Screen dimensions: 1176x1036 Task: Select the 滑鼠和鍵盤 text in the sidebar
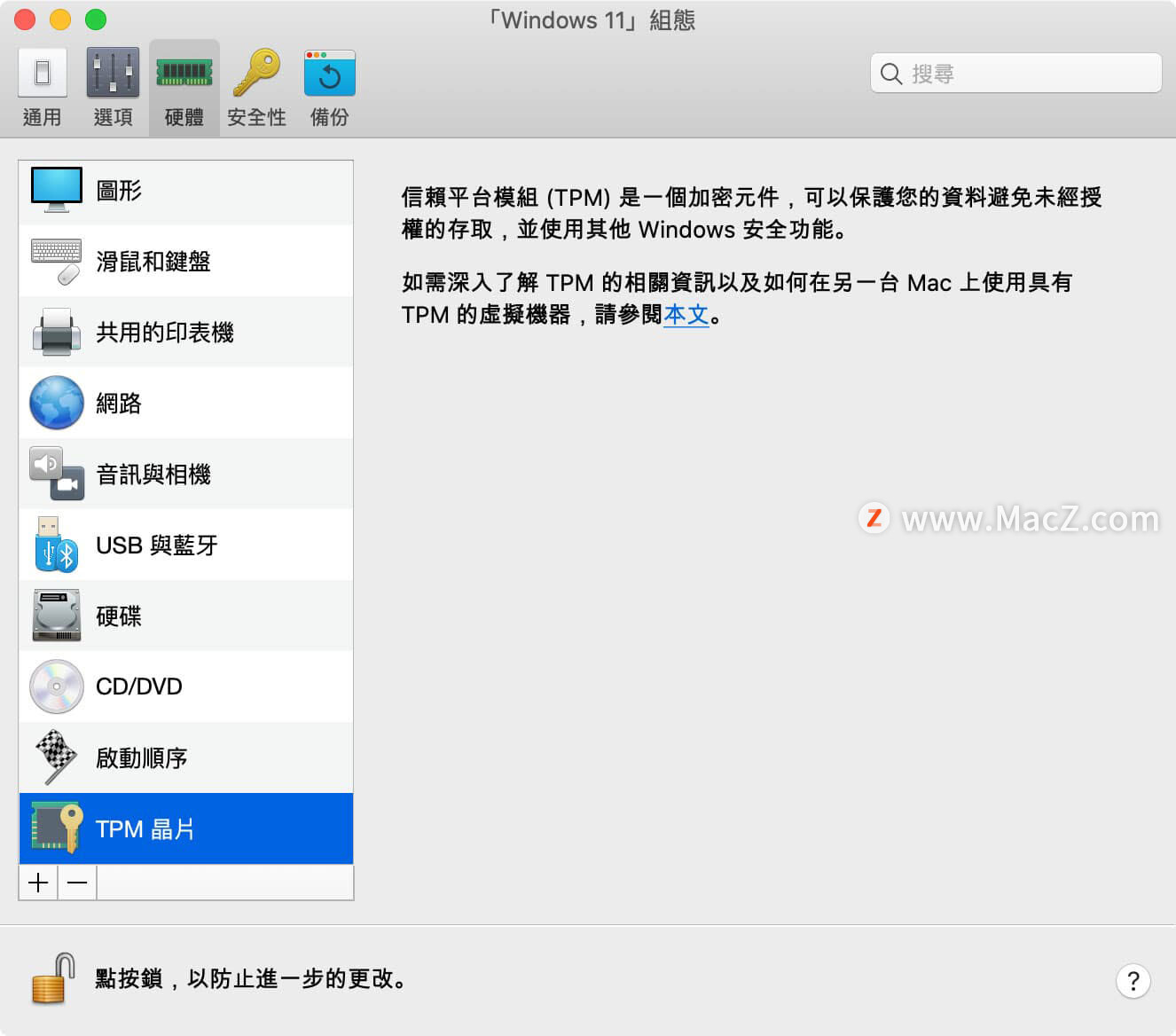click(x=153, y=261)
